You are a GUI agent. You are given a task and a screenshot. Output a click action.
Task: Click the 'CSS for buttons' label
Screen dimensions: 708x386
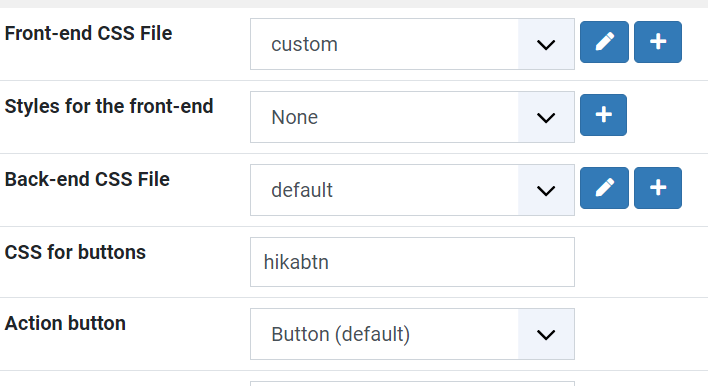click(x=75, y=252)
